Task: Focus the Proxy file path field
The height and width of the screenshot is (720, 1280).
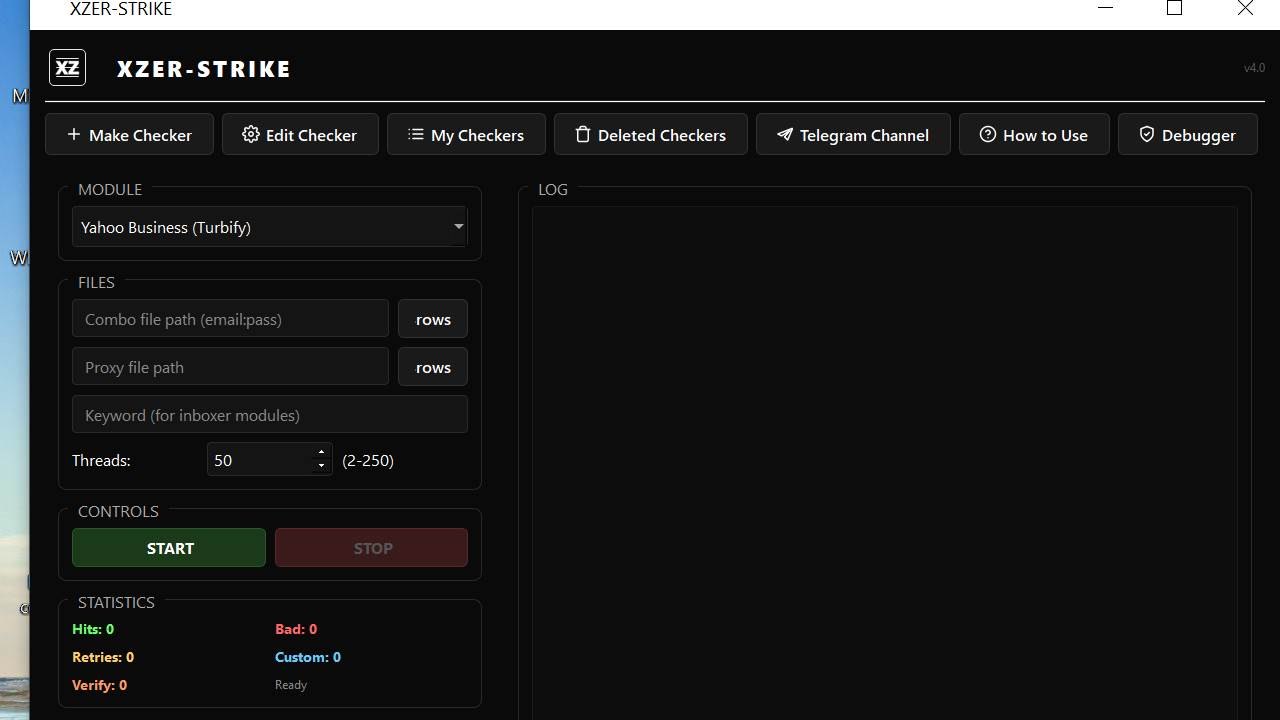Action: tap(230, 367)
